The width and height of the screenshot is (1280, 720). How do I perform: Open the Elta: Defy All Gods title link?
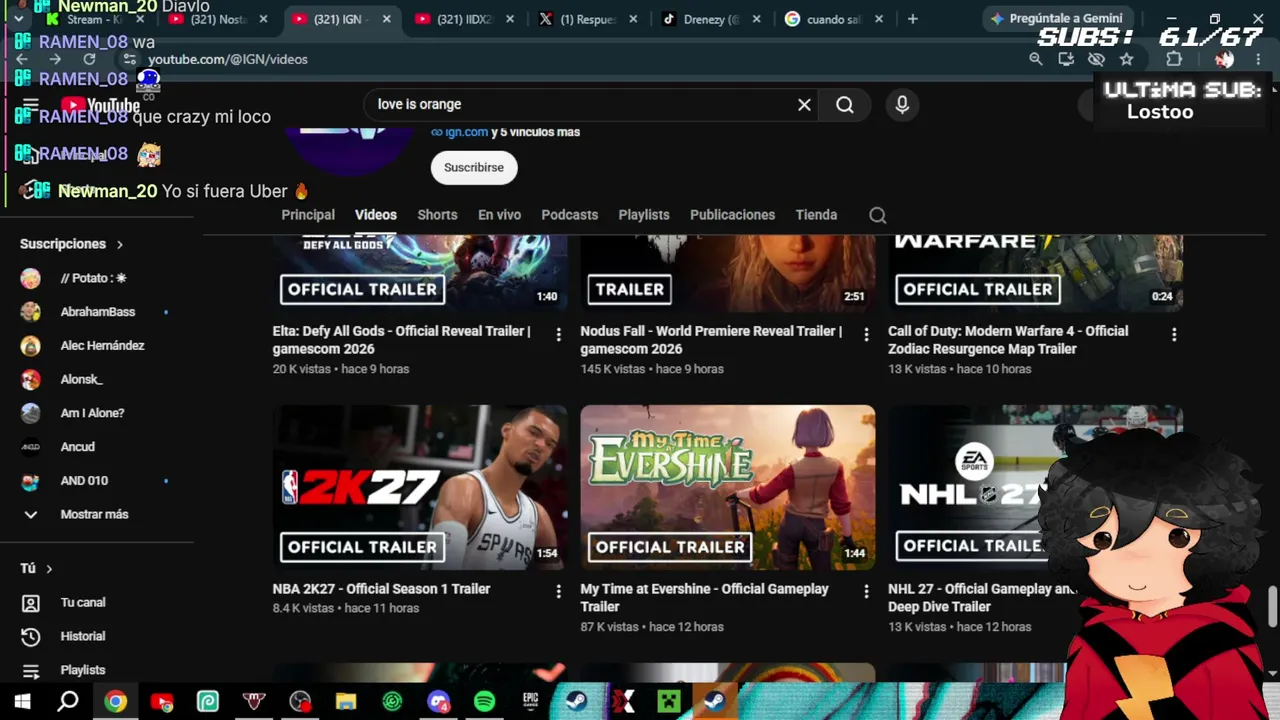[x=402, y=340]
